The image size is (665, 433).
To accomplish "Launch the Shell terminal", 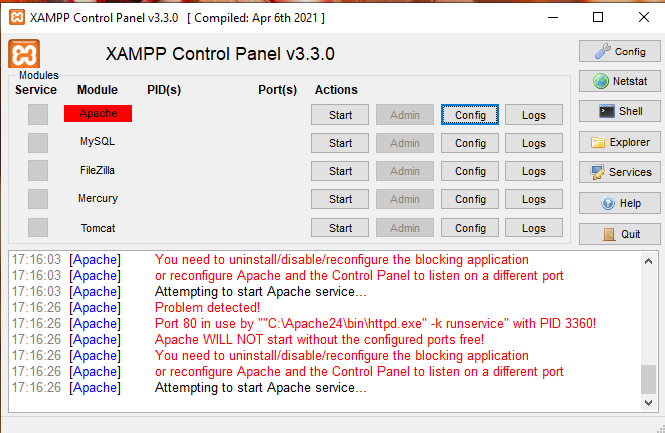I will click(619, 111).
